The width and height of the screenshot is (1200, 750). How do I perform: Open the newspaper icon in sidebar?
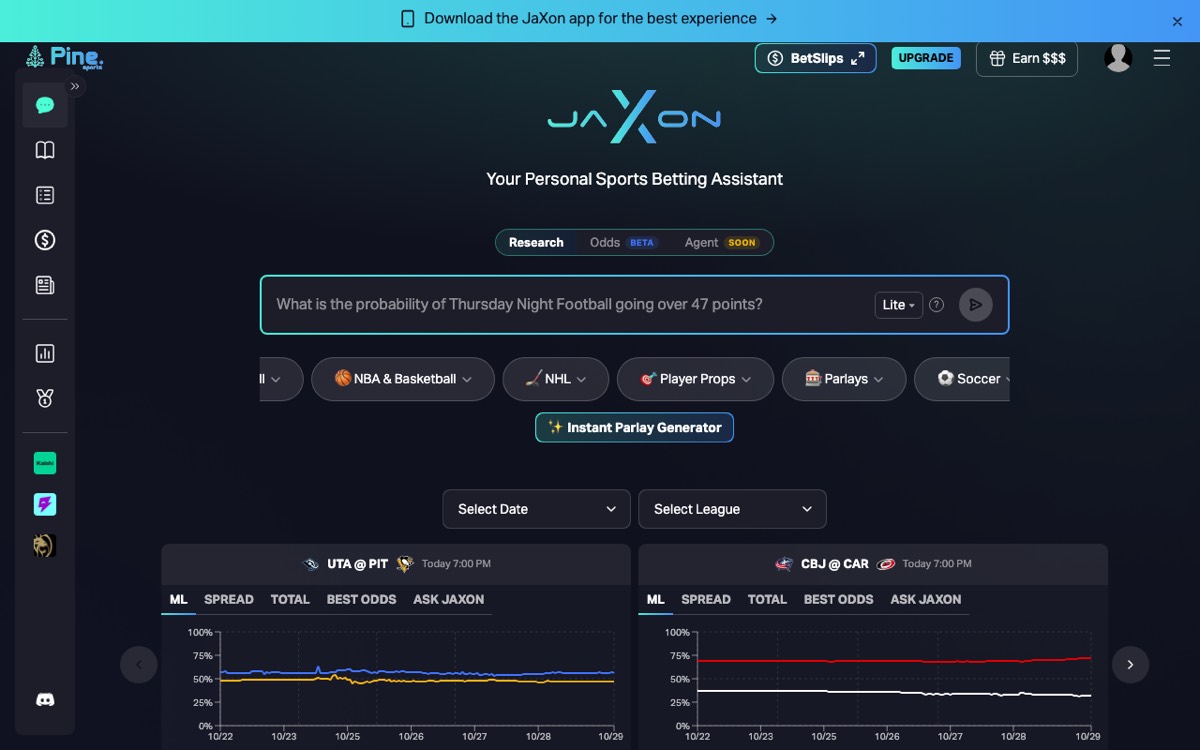(45, 285)
